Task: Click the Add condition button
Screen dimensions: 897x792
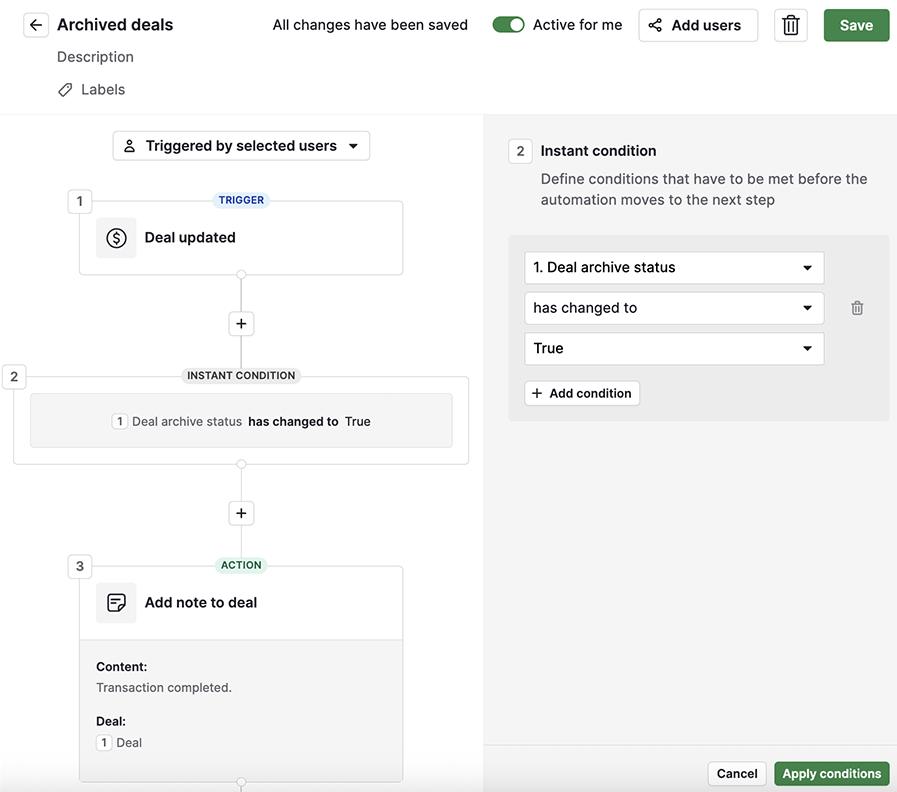Action: pyautogui.click(x=582, y=393)
